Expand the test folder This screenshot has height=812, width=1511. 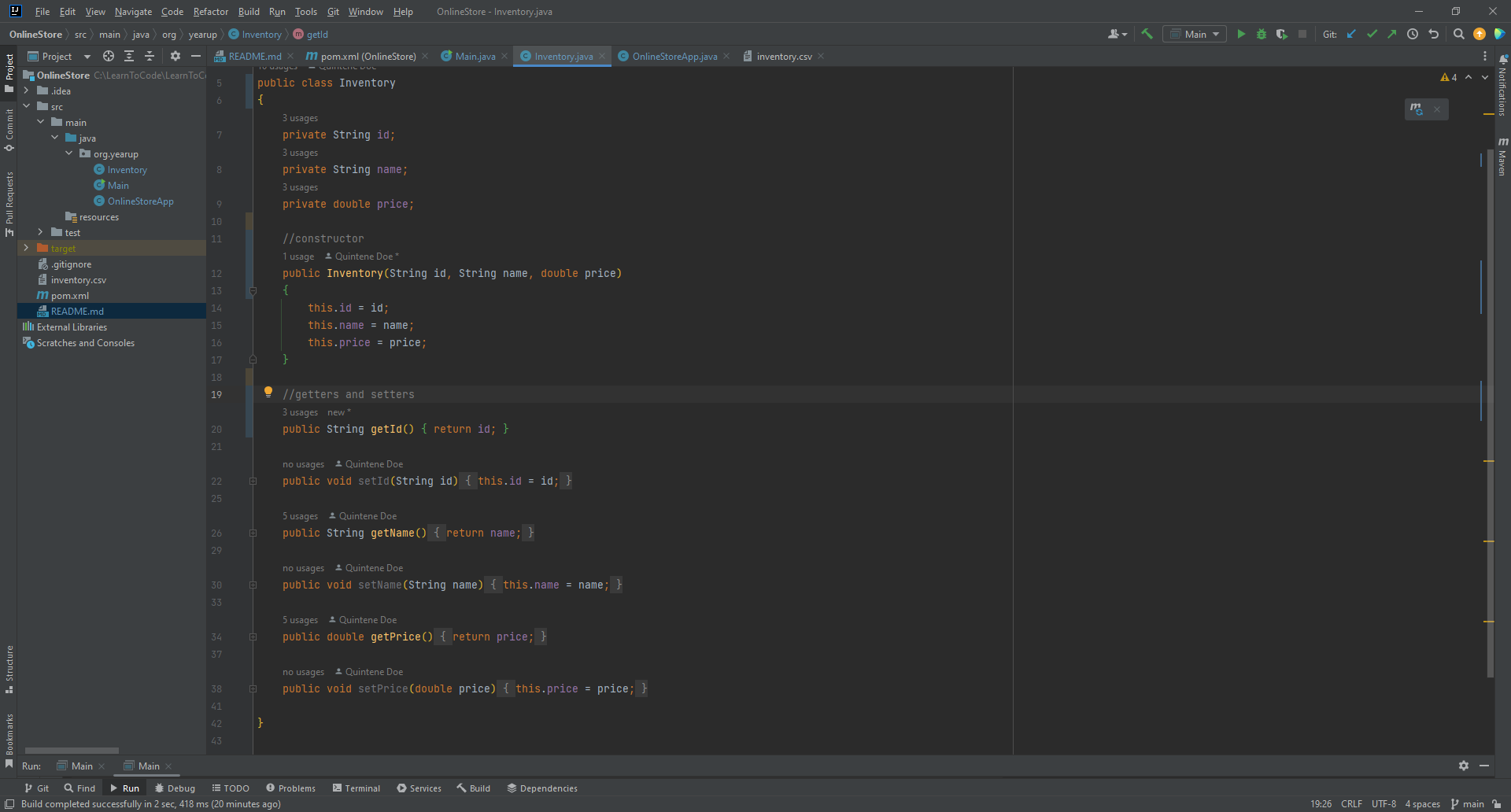(x=41, y=232)
